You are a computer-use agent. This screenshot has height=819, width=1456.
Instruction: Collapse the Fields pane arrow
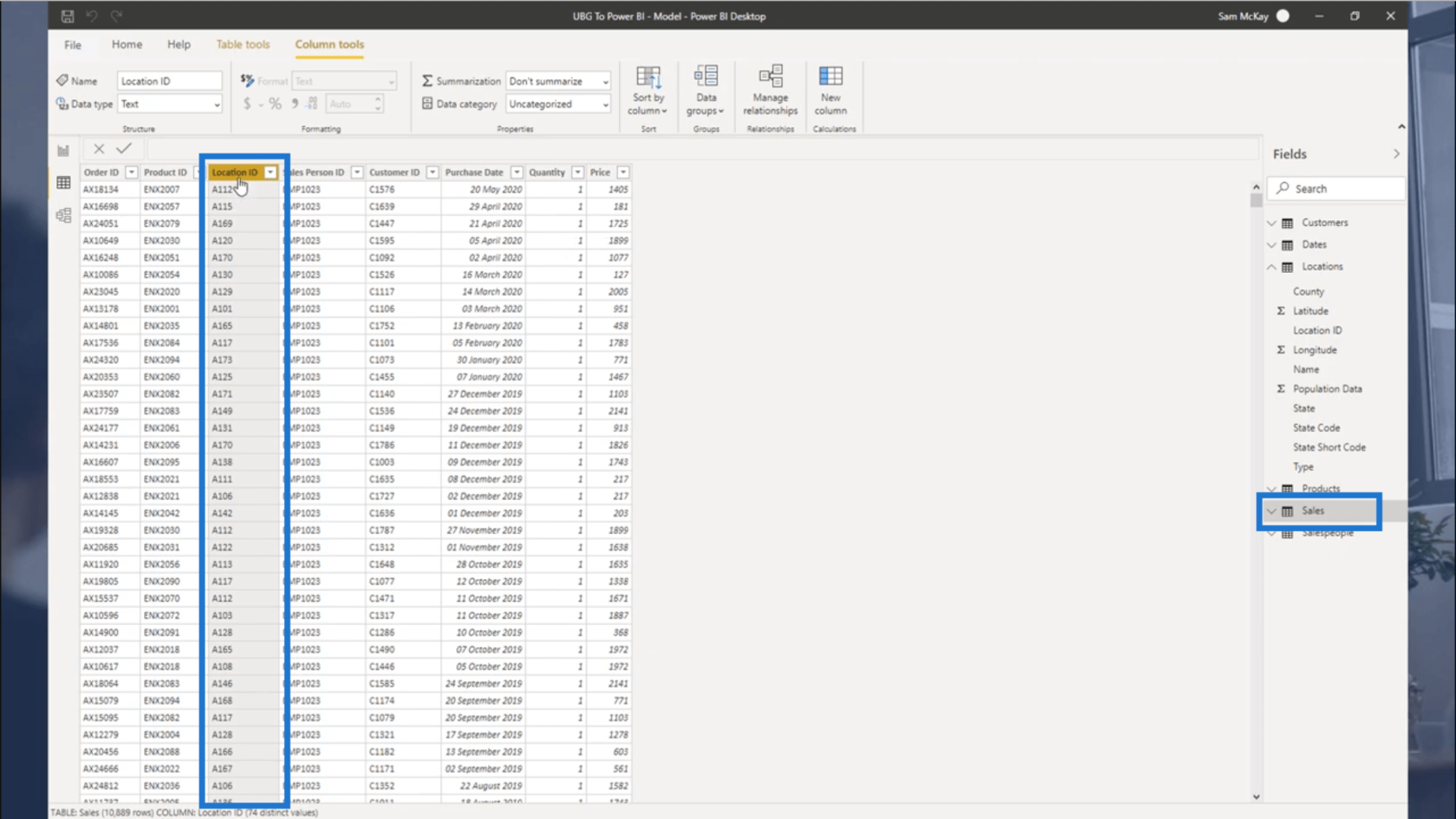click(1396, 153)
